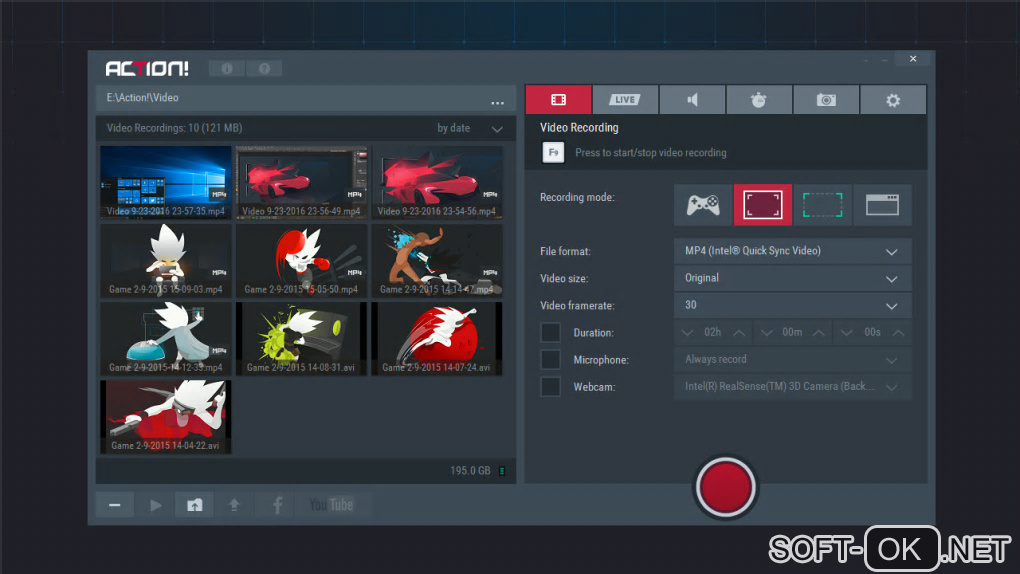
Task: Click the Action! logo
Action: tap(147, 68)
